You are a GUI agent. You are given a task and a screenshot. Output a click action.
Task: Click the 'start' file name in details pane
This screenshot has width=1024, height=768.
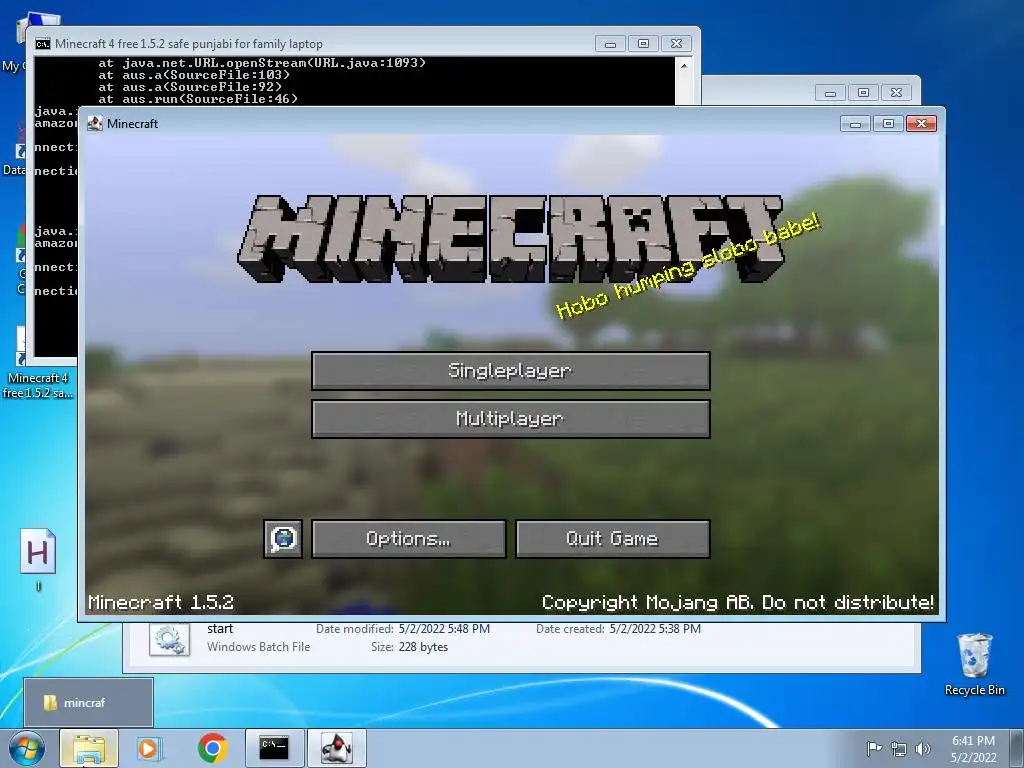click(220, 629)
